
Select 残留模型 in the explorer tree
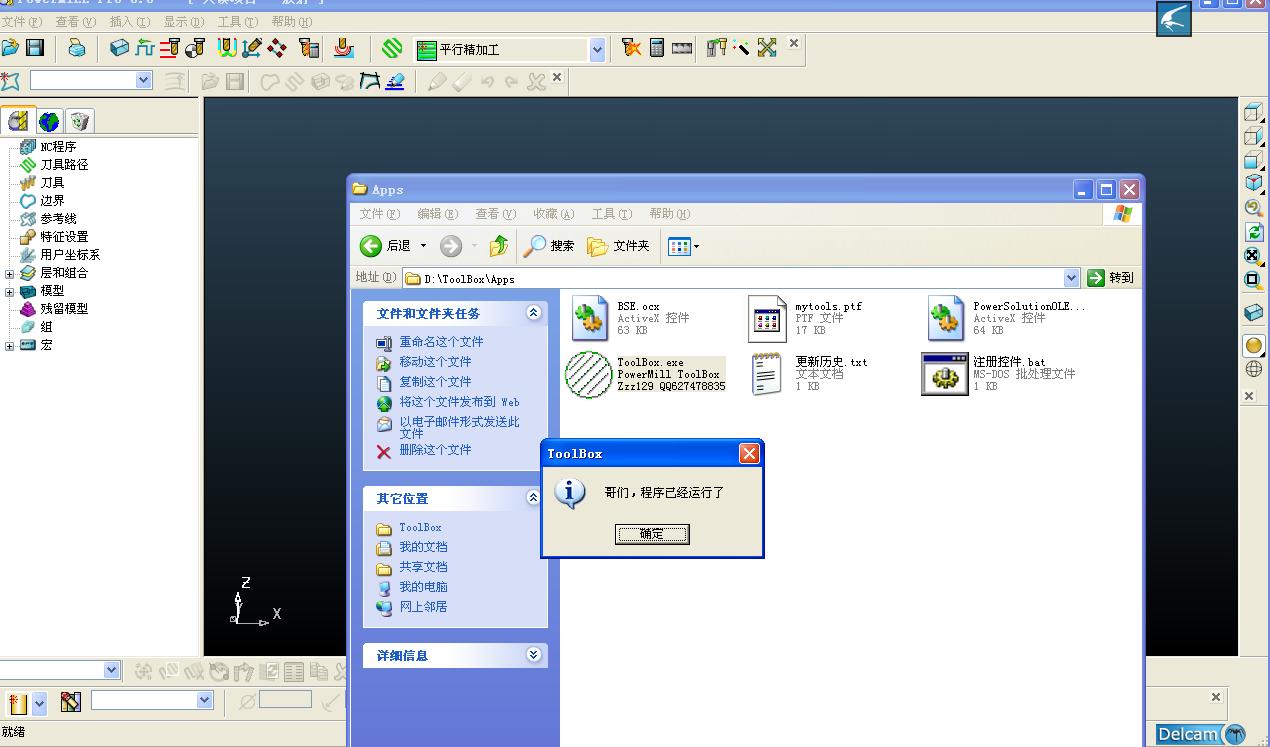tap(64, 309)
